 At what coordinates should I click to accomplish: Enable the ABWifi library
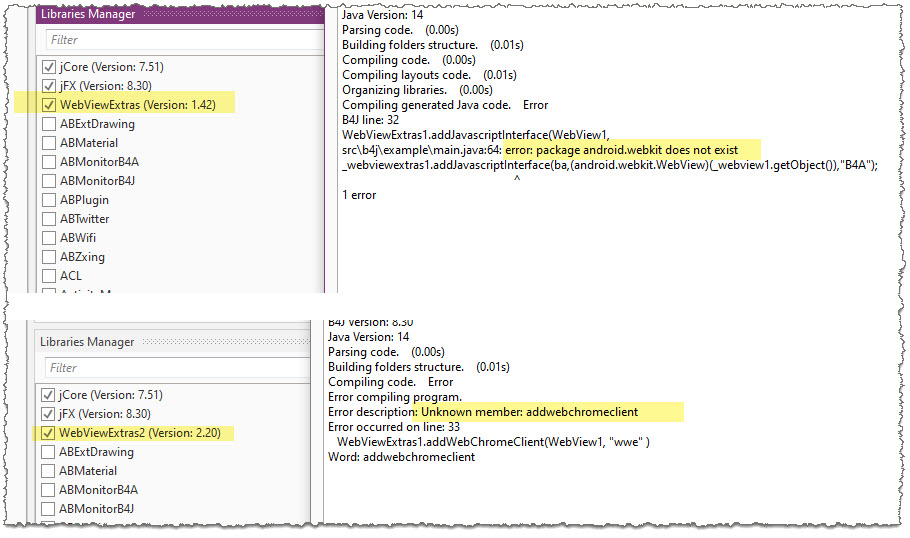[49, 238]
